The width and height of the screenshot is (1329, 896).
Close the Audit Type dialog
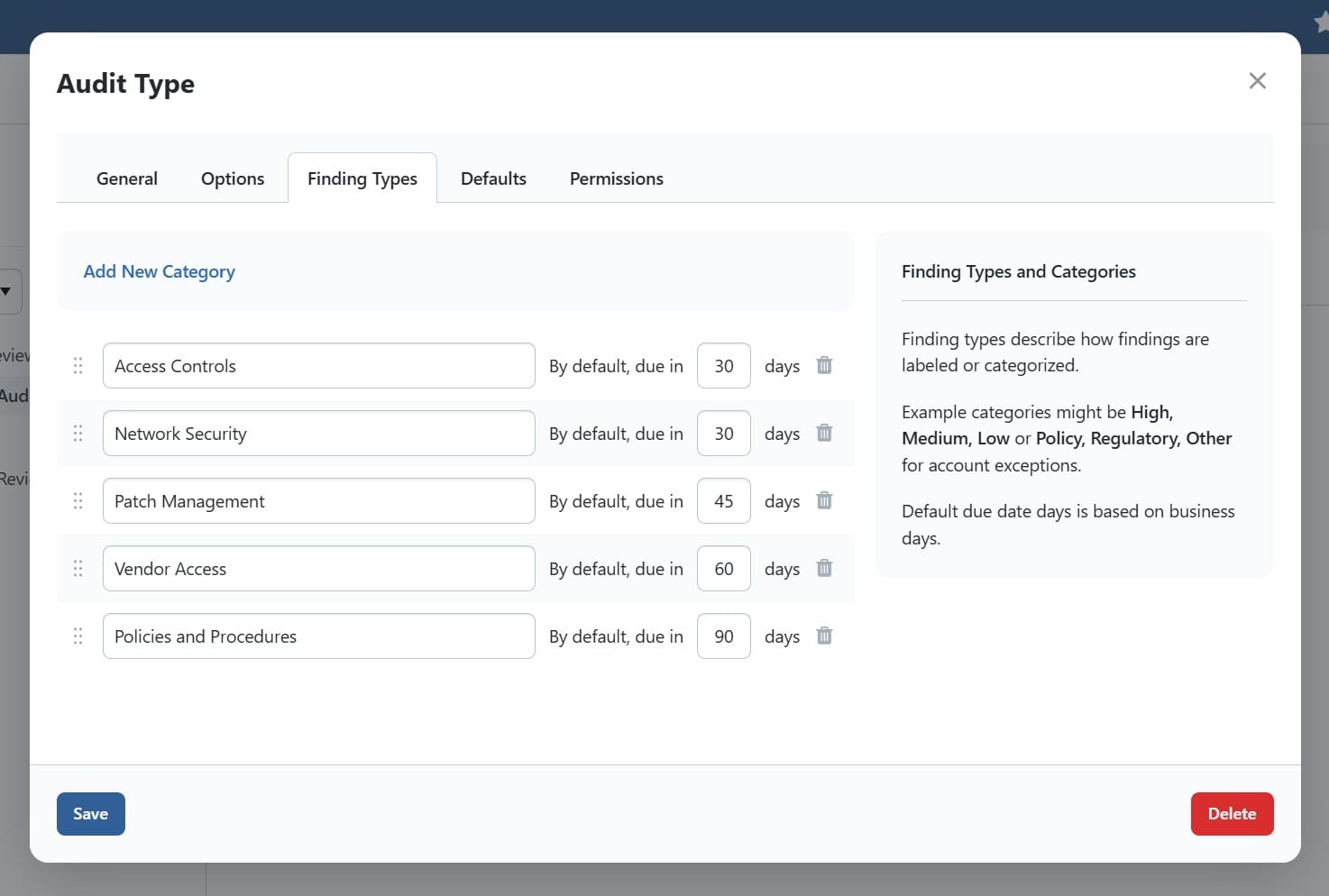point(1257,81)
